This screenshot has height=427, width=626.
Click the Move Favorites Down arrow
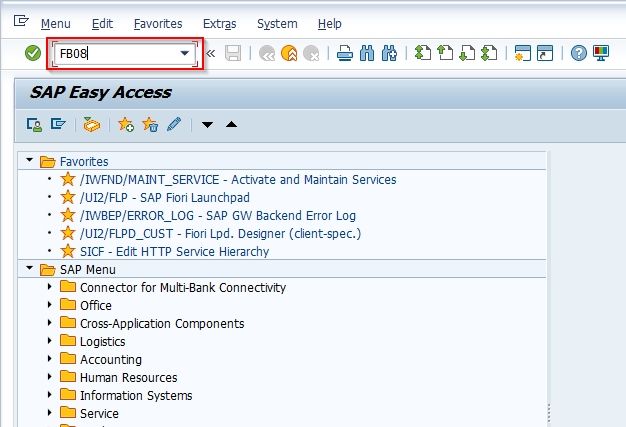(207, 125)
